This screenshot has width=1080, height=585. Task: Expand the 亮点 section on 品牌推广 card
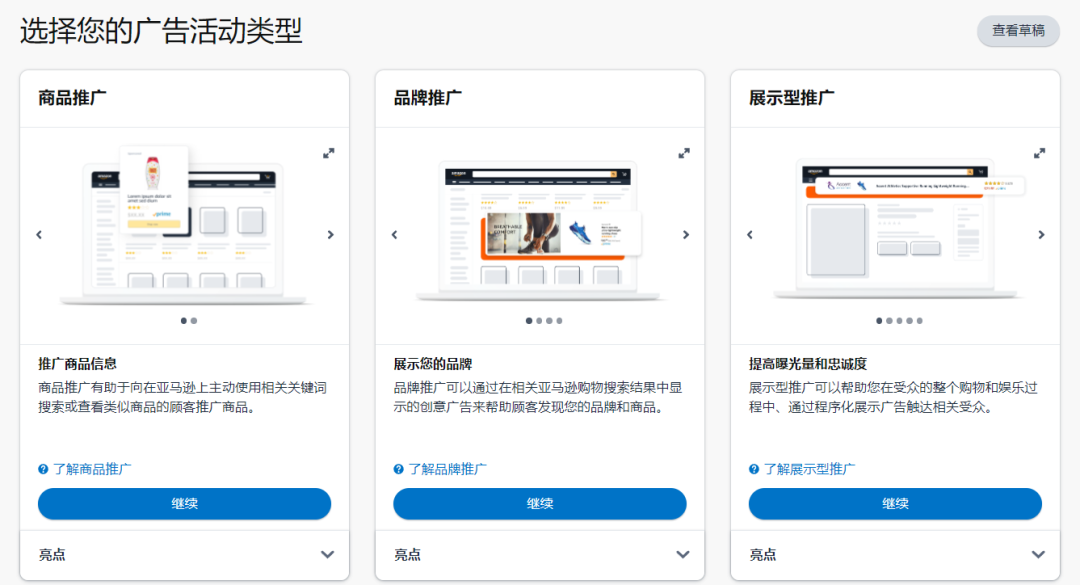[x=684, y=553]
